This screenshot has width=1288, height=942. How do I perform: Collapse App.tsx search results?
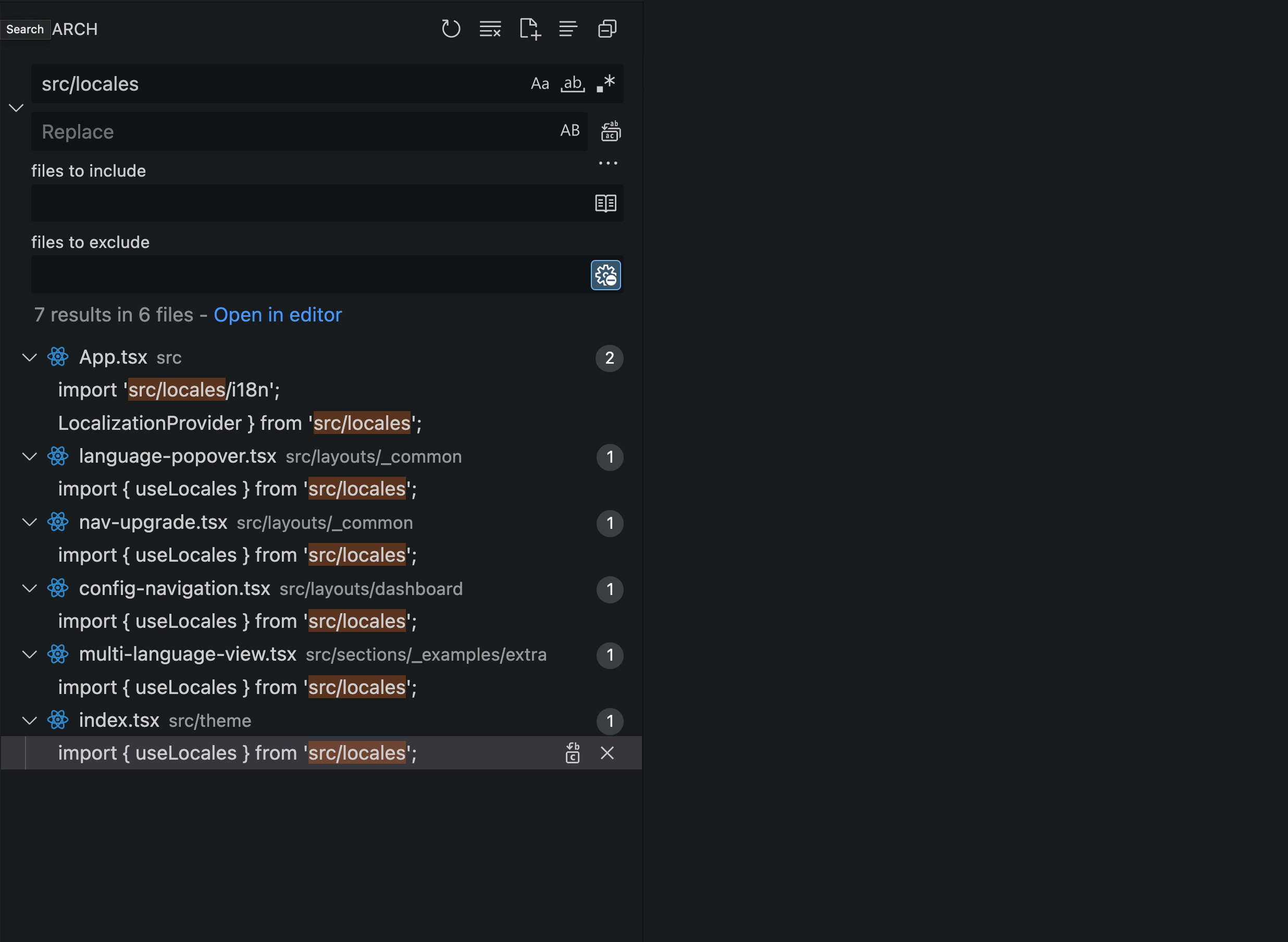click(30, 357)
